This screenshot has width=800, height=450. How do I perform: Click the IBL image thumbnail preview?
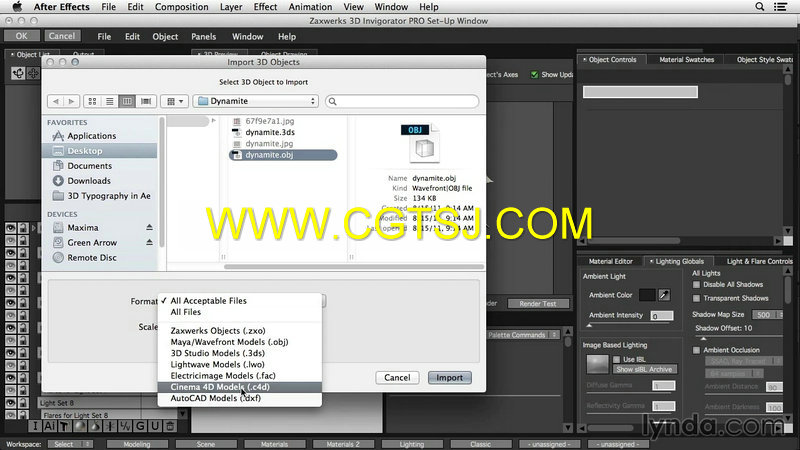tap(597, 364)
